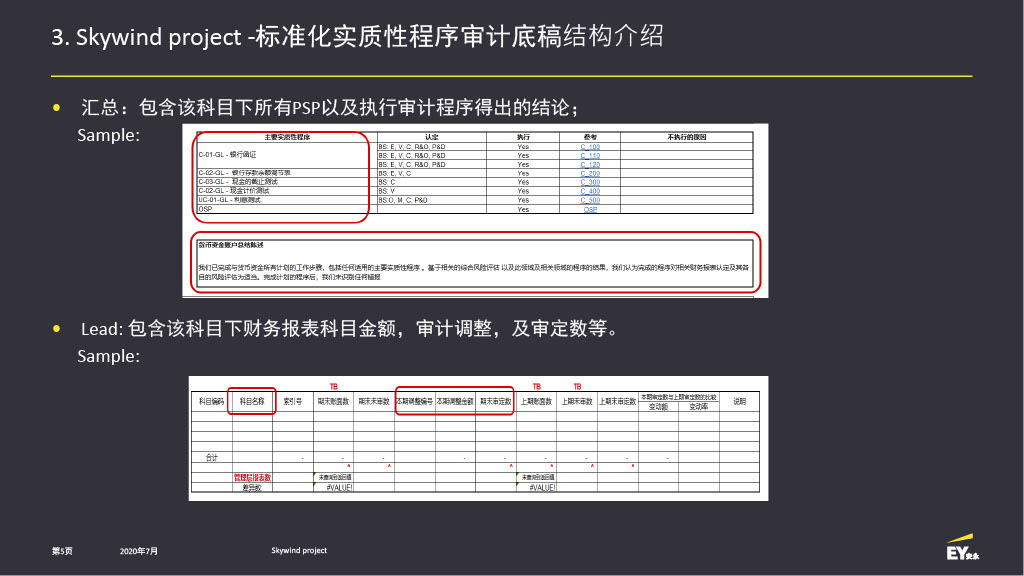The height and width of the screenshot is (576, 1024).
Task: Click the conclusion paragraph starting '我们已完成'
Action: (x=474, y=272)
